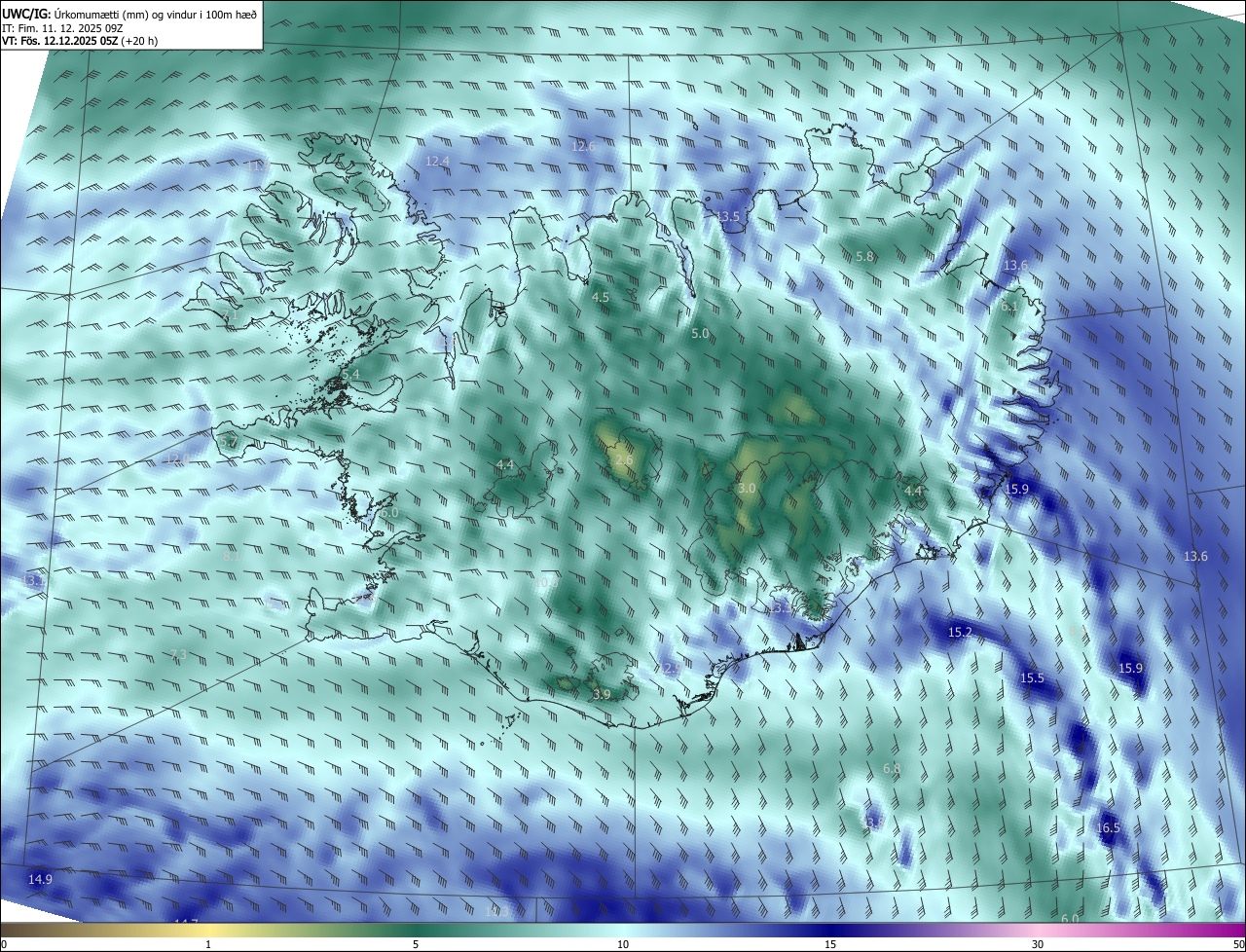Click the 3.0 value label

747,488
